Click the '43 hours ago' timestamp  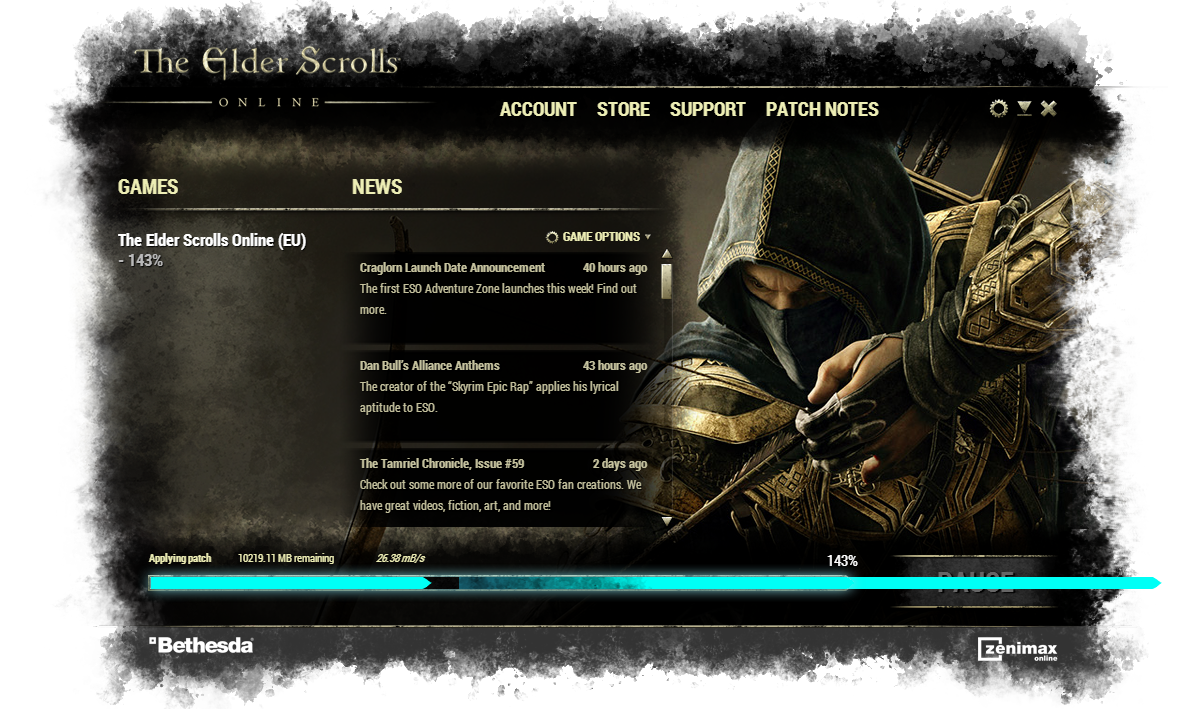(x=615, y=365)
